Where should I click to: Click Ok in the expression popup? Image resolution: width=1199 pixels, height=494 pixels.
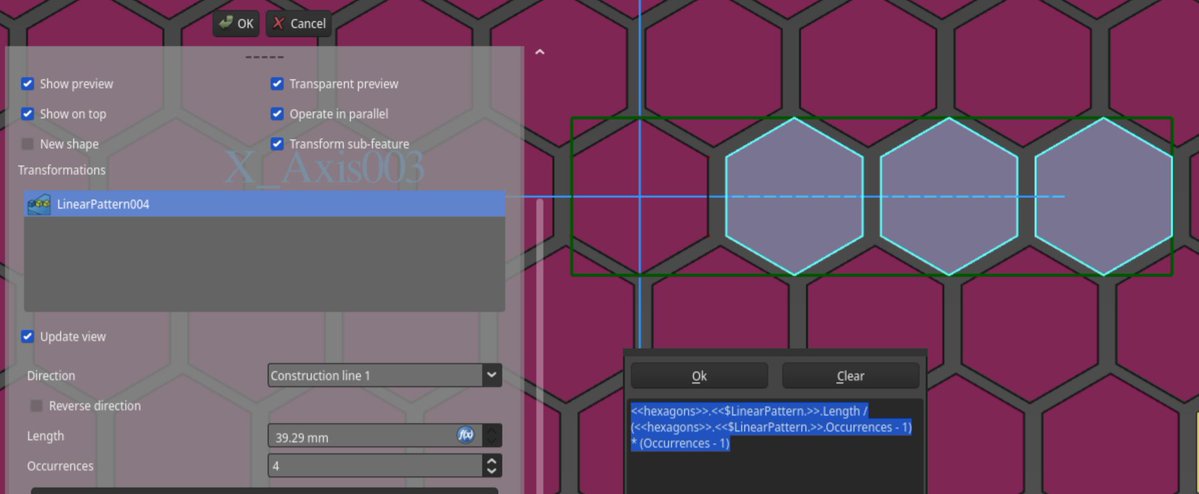pos(699,376)
